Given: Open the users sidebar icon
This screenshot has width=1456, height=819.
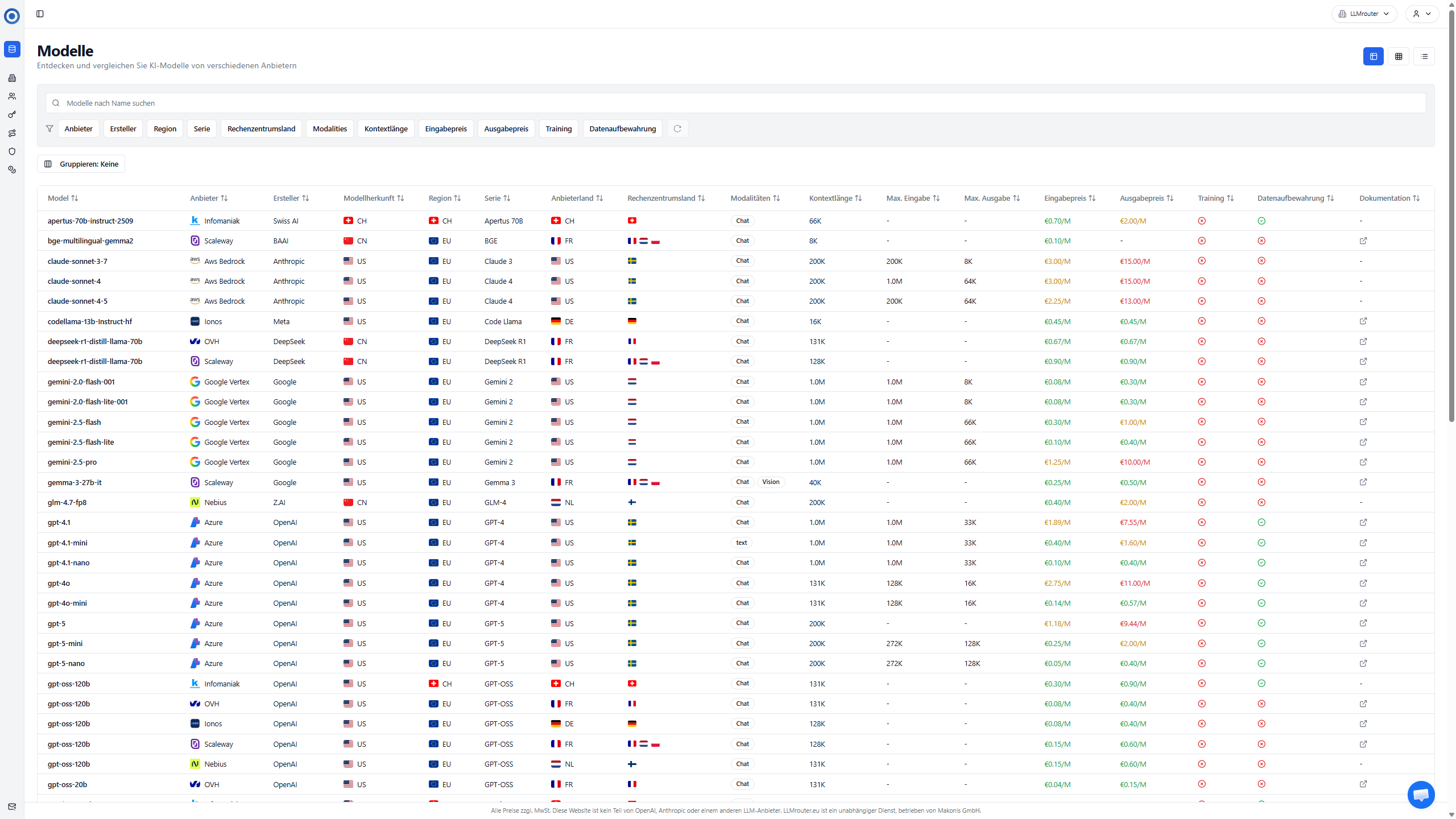Looking at the screenshot, I should point(12,97).
